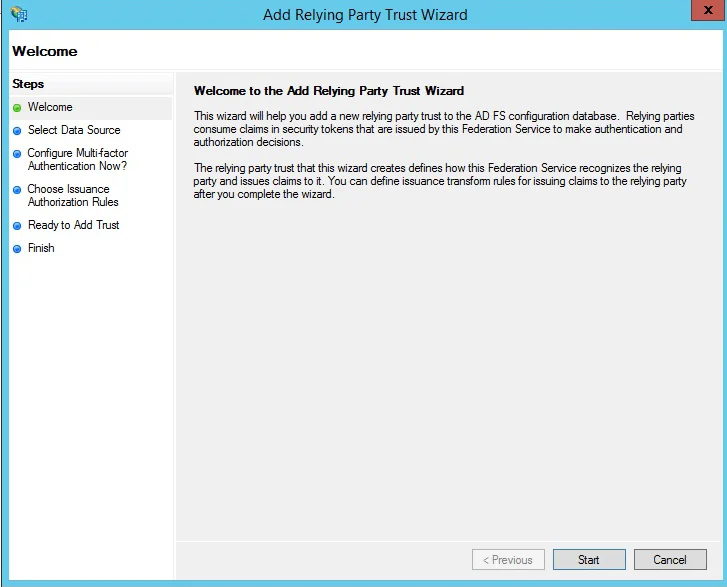Click the blue bullet beside Configure Multi-factor
The image size is (727, 587).
click(x=17, y=154)
